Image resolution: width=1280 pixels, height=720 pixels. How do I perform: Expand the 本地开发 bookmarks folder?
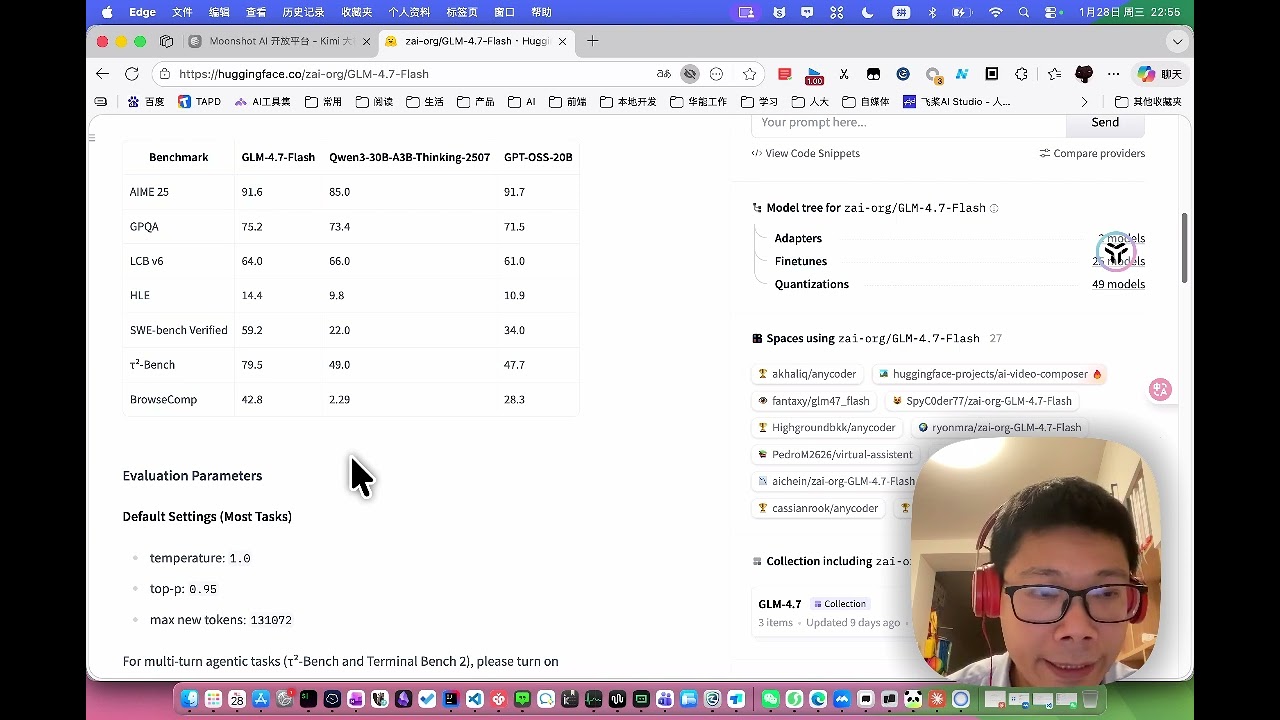[x=629, y=102]
